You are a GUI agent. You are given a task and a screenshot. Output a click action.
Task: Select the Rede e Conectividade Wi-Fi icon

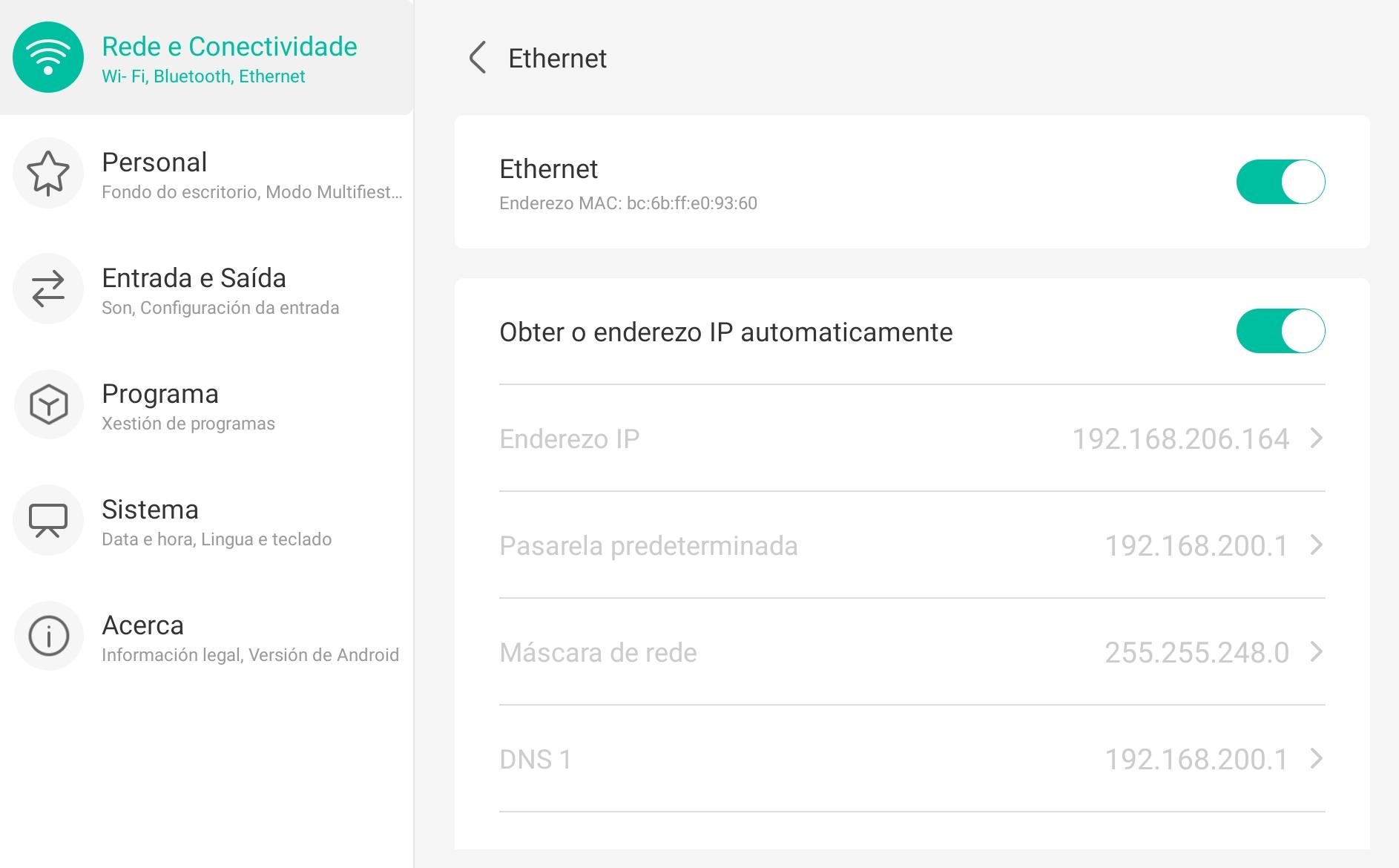point(47,57)
